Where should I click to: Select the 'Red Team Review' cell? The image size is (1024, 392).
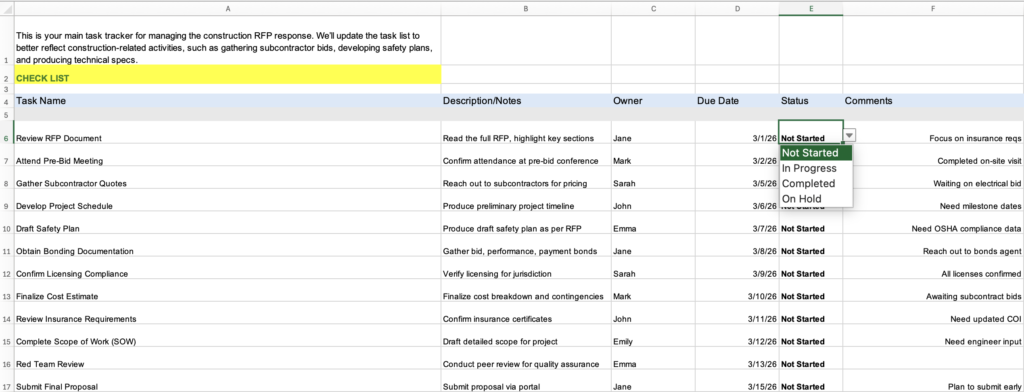pos(227,358)
